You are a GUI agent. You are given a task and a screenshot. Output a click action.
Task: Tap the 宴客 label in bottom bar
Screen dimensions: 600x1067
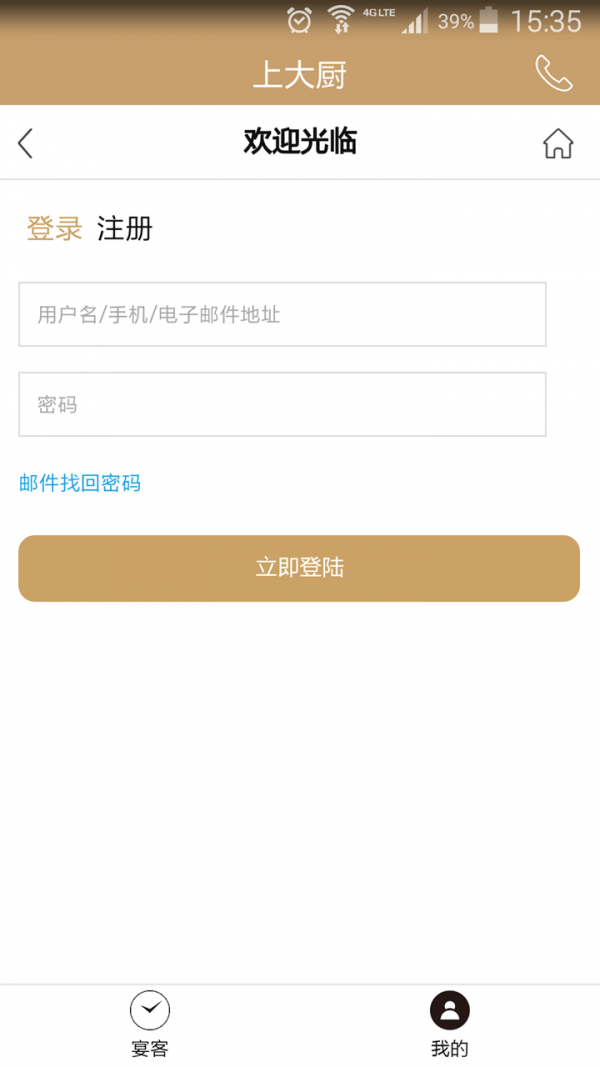pyautogui.click(x=150, y=1049)
